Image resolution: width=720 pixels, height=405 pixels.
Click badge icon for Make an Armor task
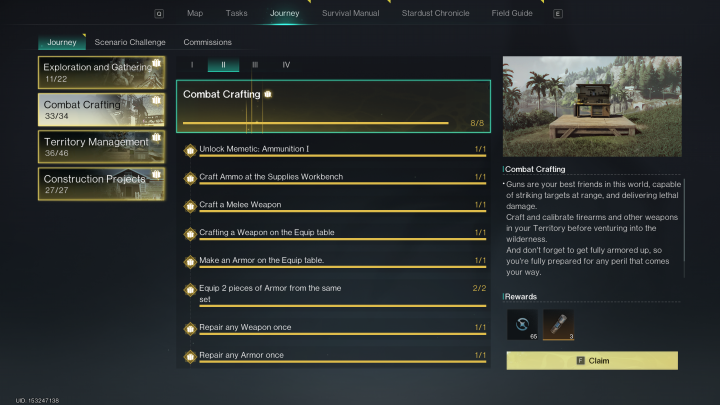(x=190, y=262)
